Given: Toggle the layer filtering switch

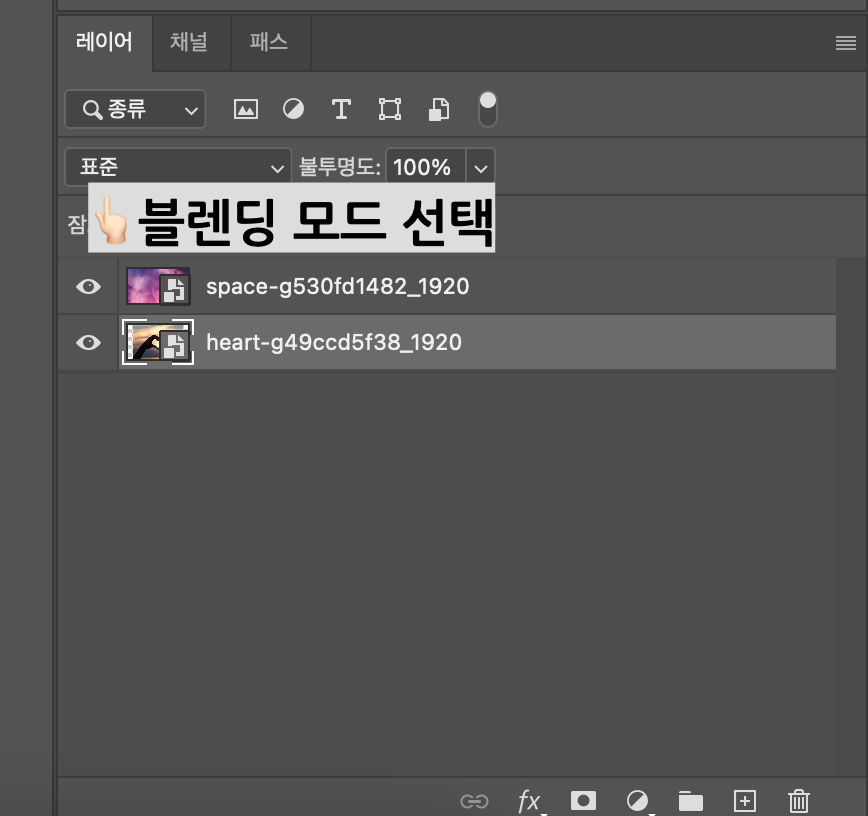Looking at the screenshot, I should coord(487,109).
